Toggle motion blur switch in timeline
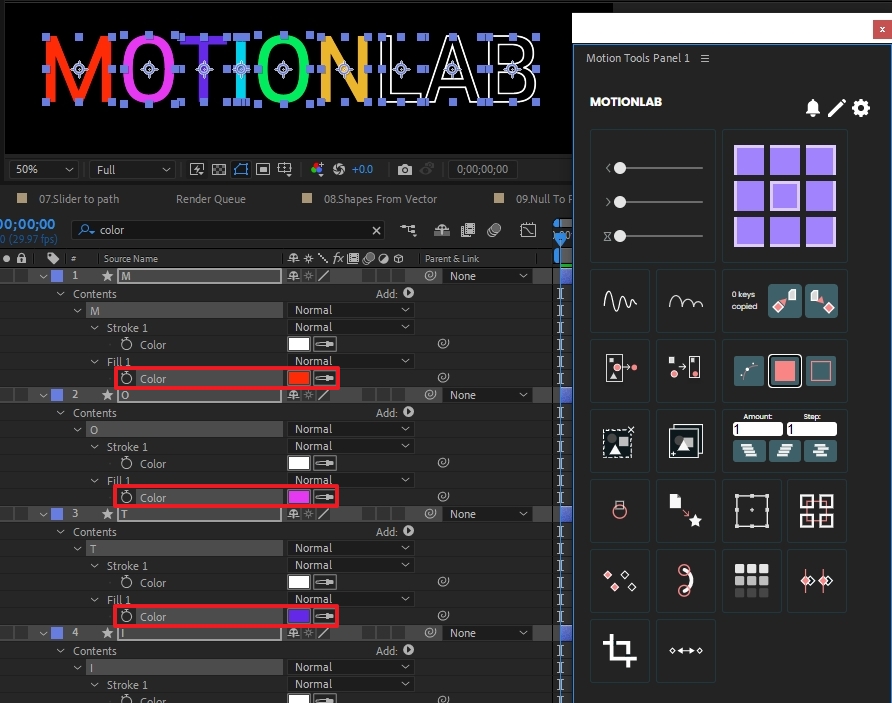The width and height of the screenshot is (892, 703). click(x=494, y=230)
